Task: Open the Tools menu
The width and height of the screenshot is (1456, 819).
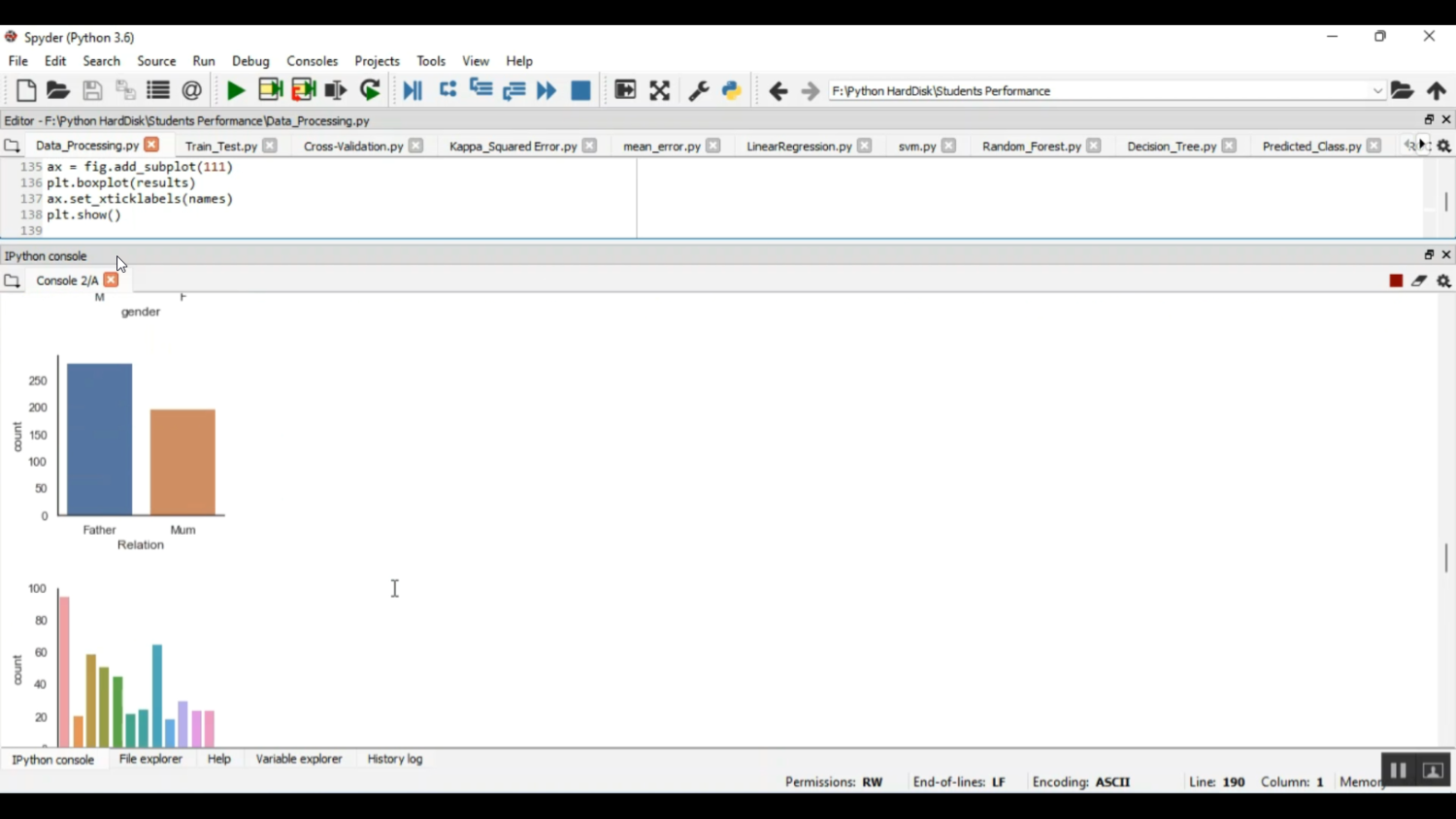Action: [432, 61]
